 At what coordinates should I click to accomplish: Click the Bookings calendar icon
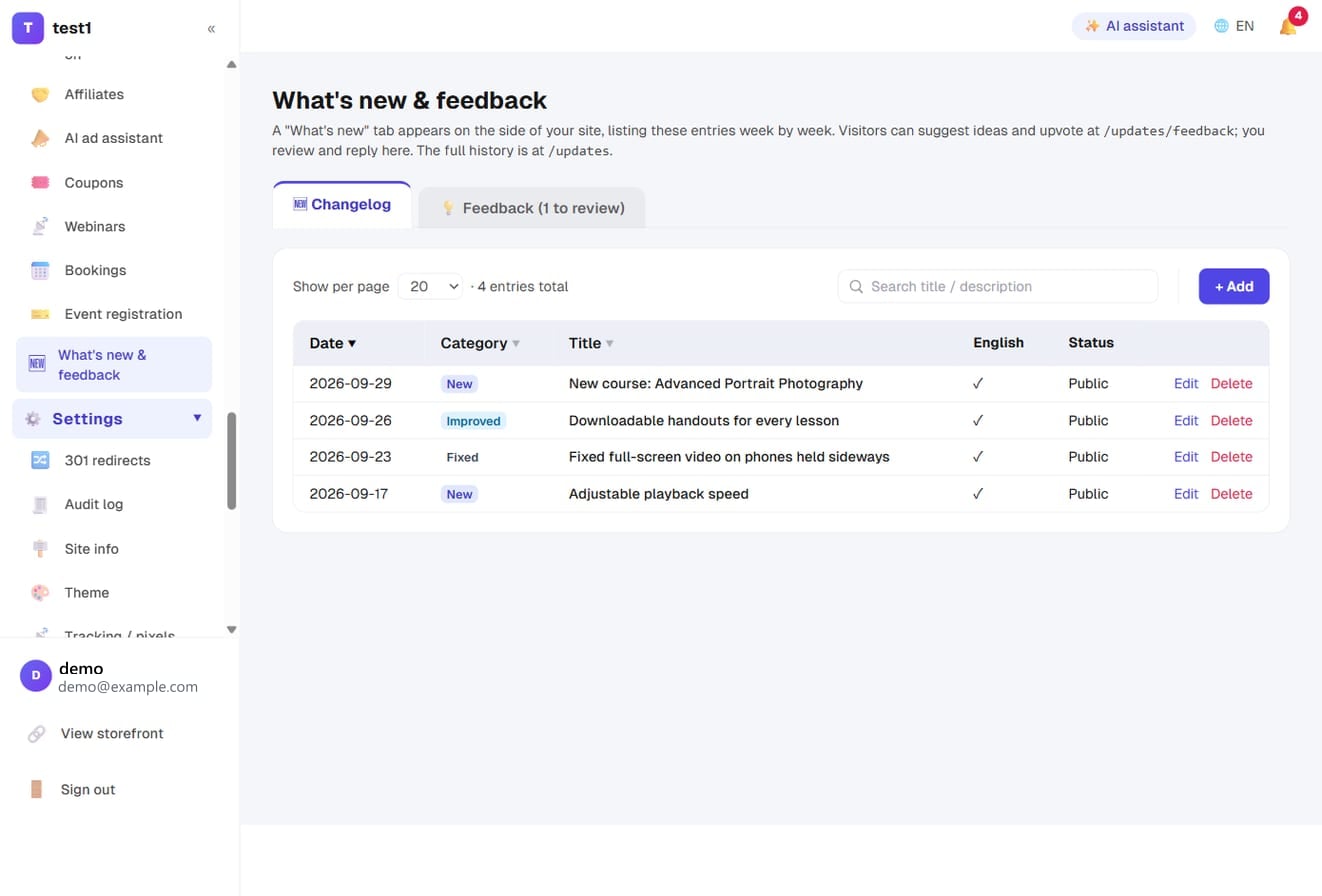click(40, 270)
